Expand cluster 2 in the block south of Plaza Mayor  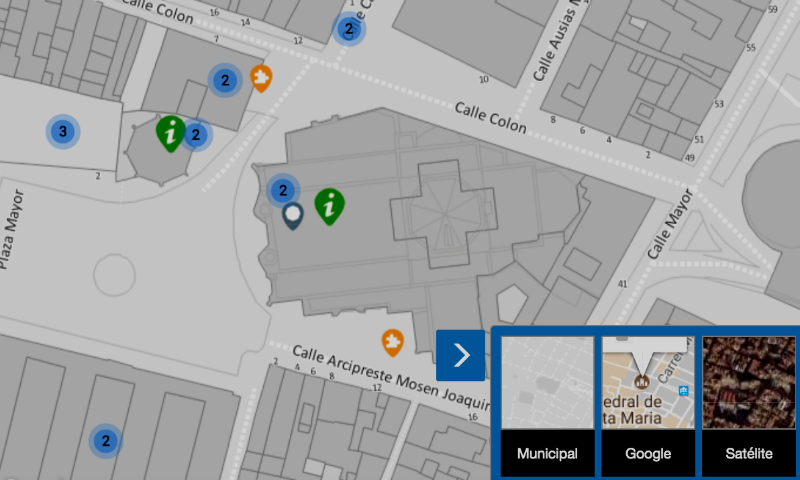(x=105, y=440)
